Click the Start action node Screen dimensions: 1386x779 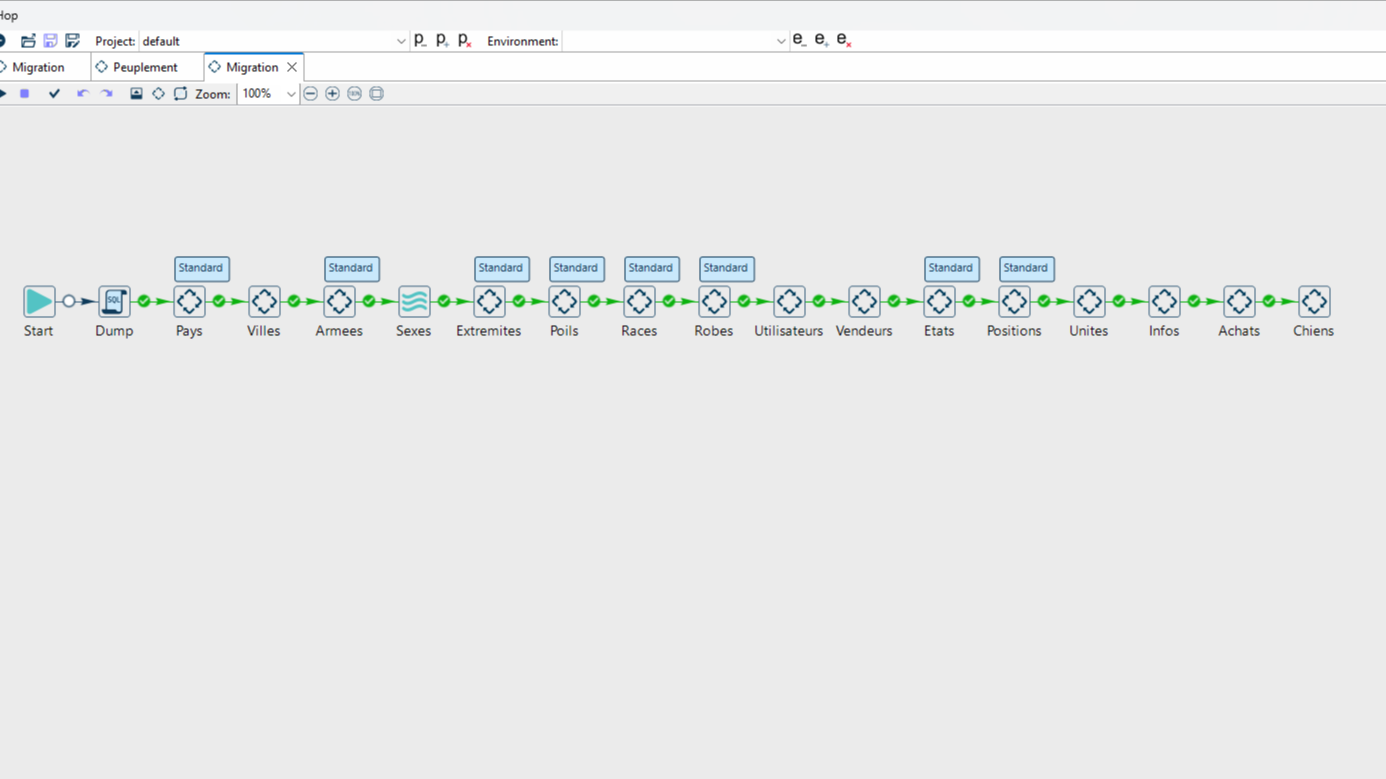click(39, 301)
